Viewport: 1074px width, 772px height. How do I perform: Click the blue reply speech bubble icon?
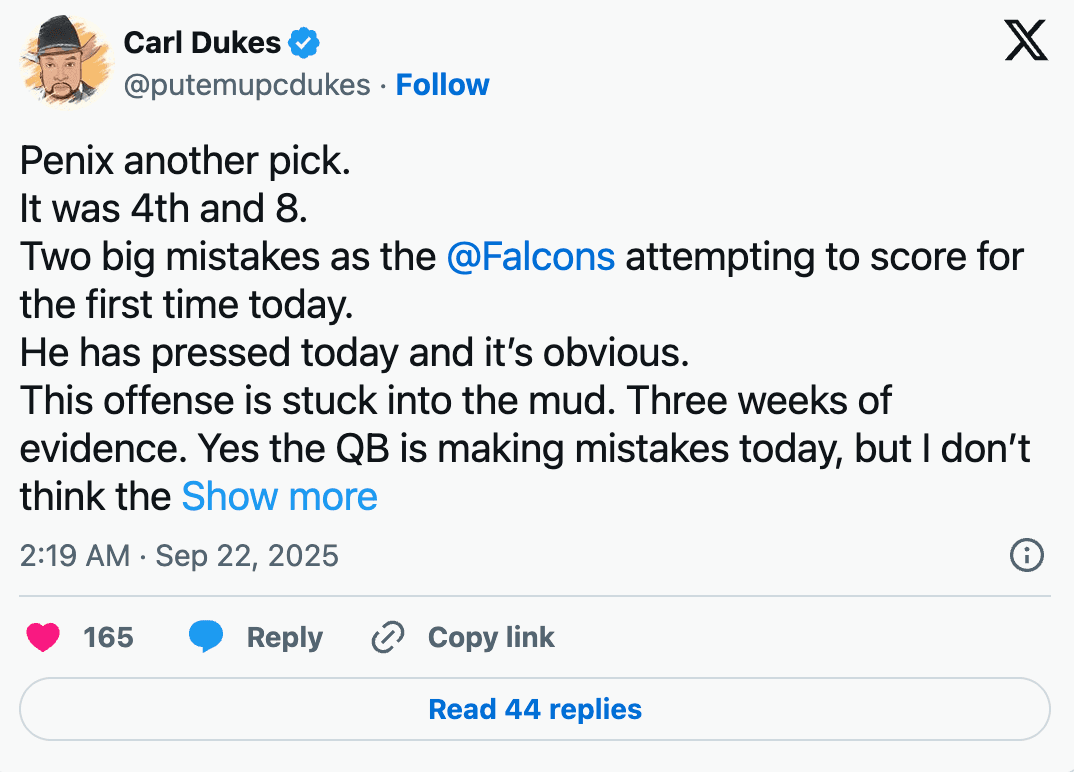206,638
